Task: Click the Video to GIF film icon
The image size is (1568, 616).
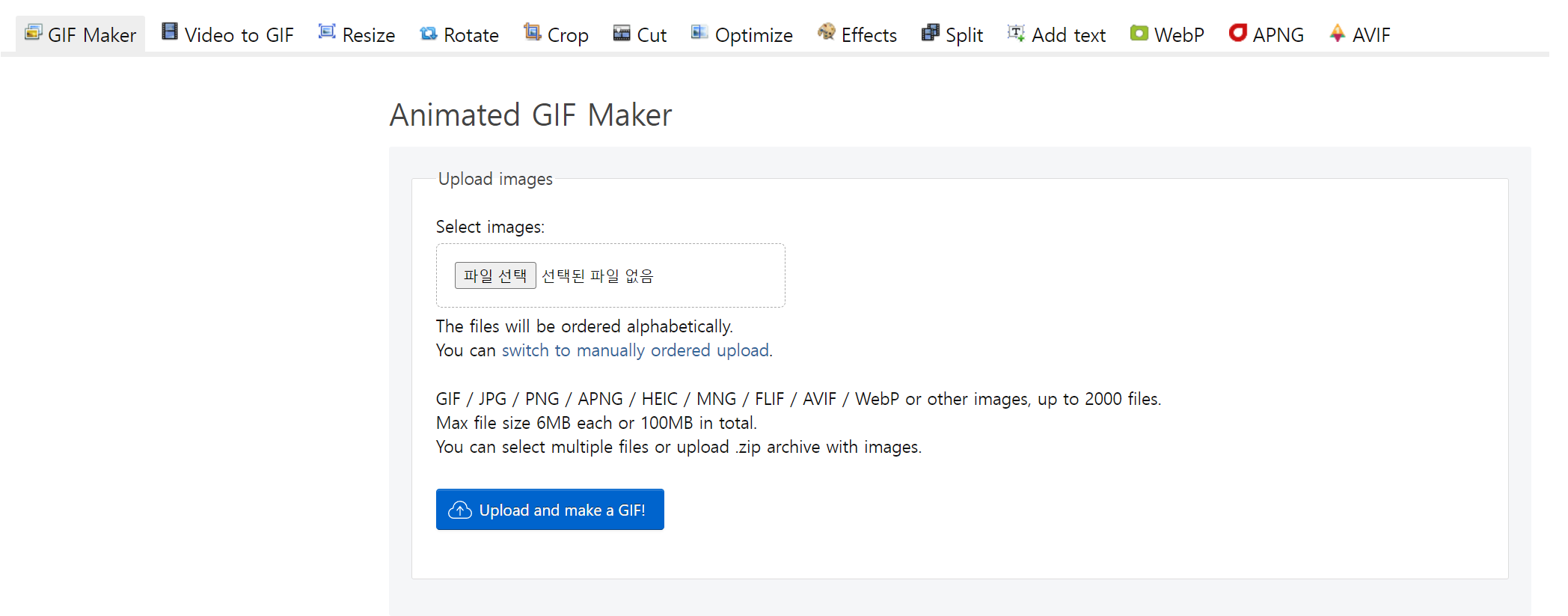Action: click(x=170, y=31)
